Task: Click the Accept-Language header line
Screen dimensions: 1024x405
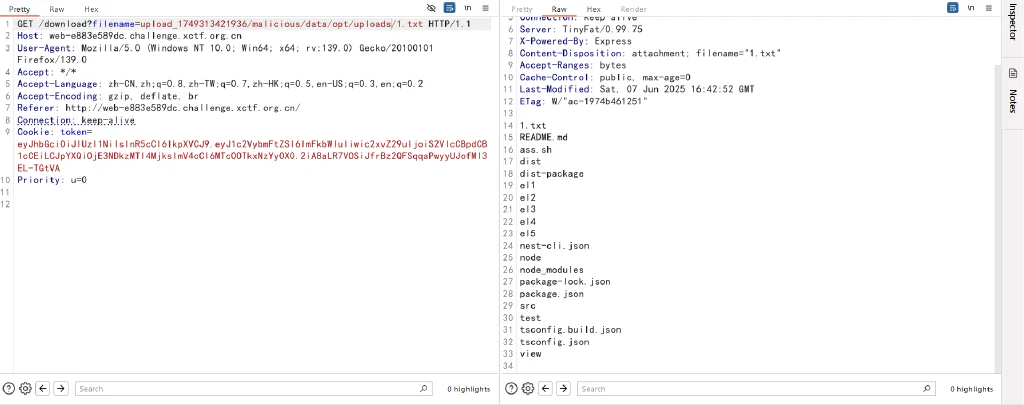Action: [220, 84]
